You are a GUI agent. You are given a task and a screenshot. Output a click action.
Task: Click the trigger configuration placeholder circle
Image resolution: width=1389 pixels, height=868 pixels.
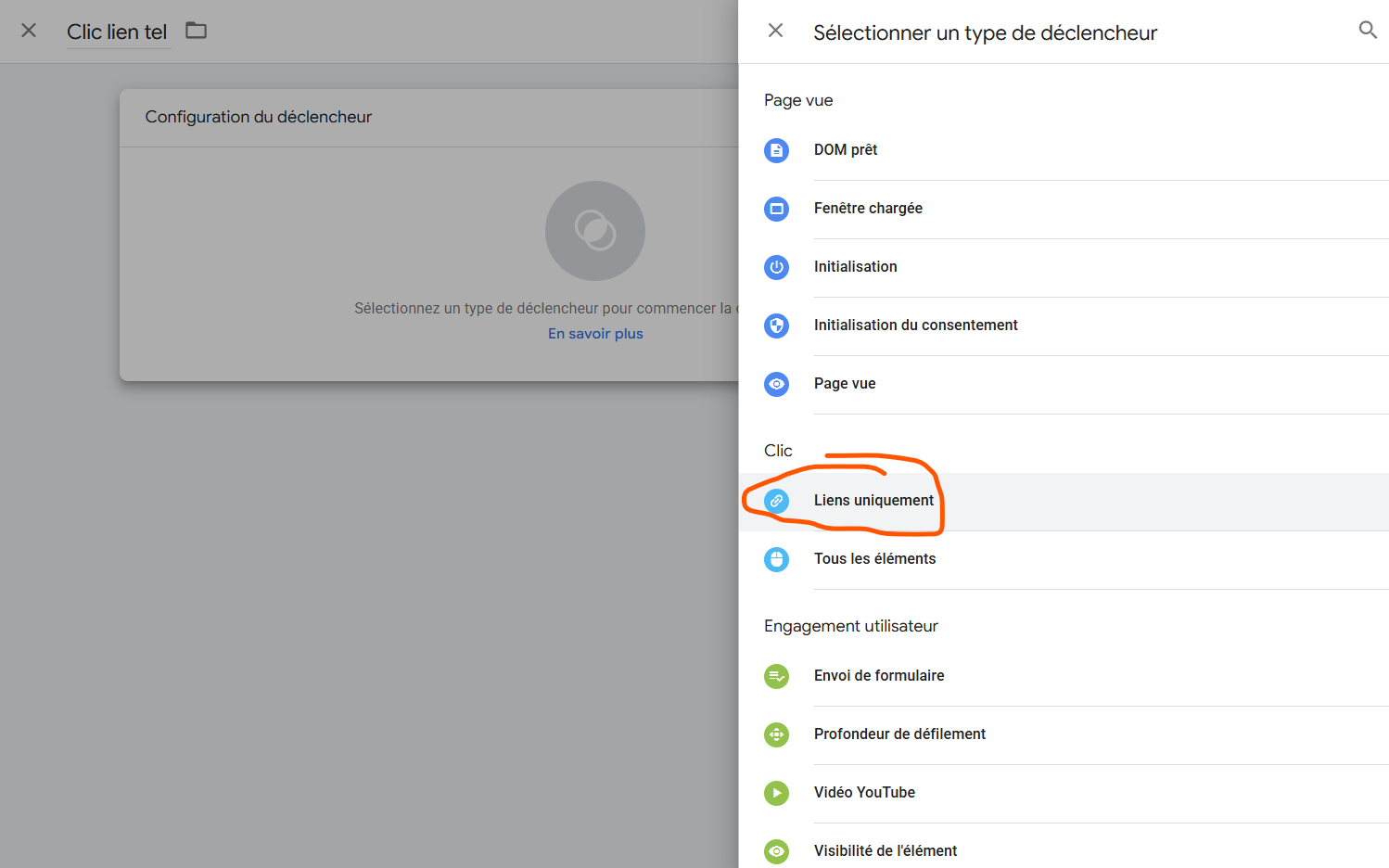[595, 230]
